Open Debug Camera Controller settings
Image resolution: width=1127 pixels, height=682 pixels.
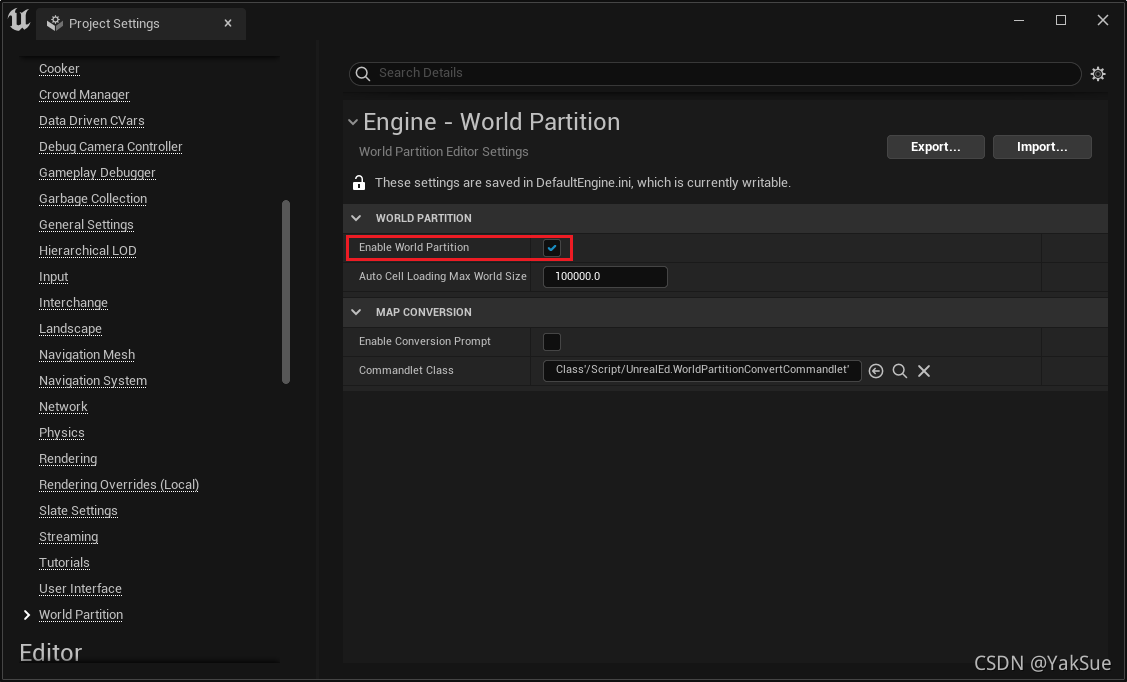[111, 147]
